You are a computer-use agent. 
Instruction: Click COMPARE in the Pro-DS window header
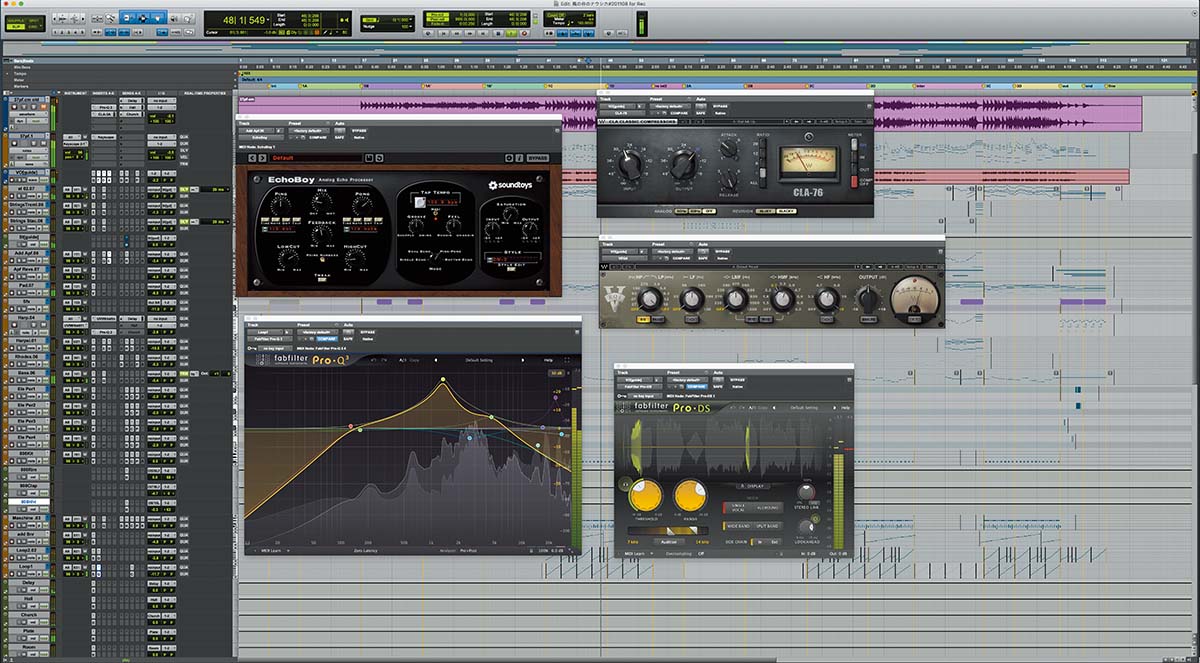click(697, 387)
